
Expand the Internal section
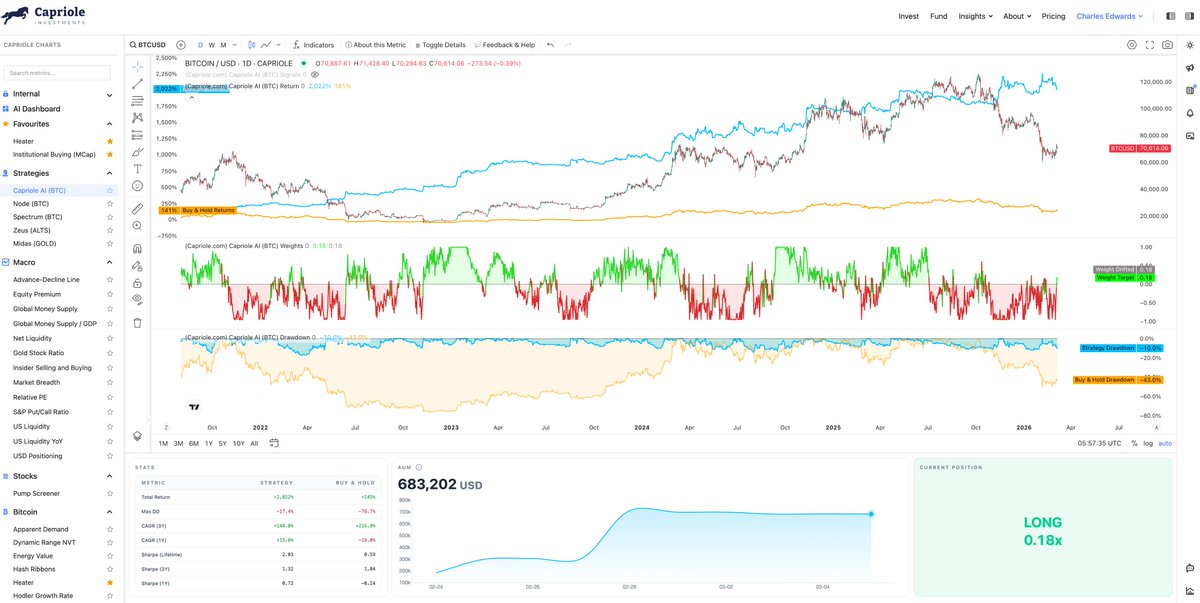tap(110, 94)
